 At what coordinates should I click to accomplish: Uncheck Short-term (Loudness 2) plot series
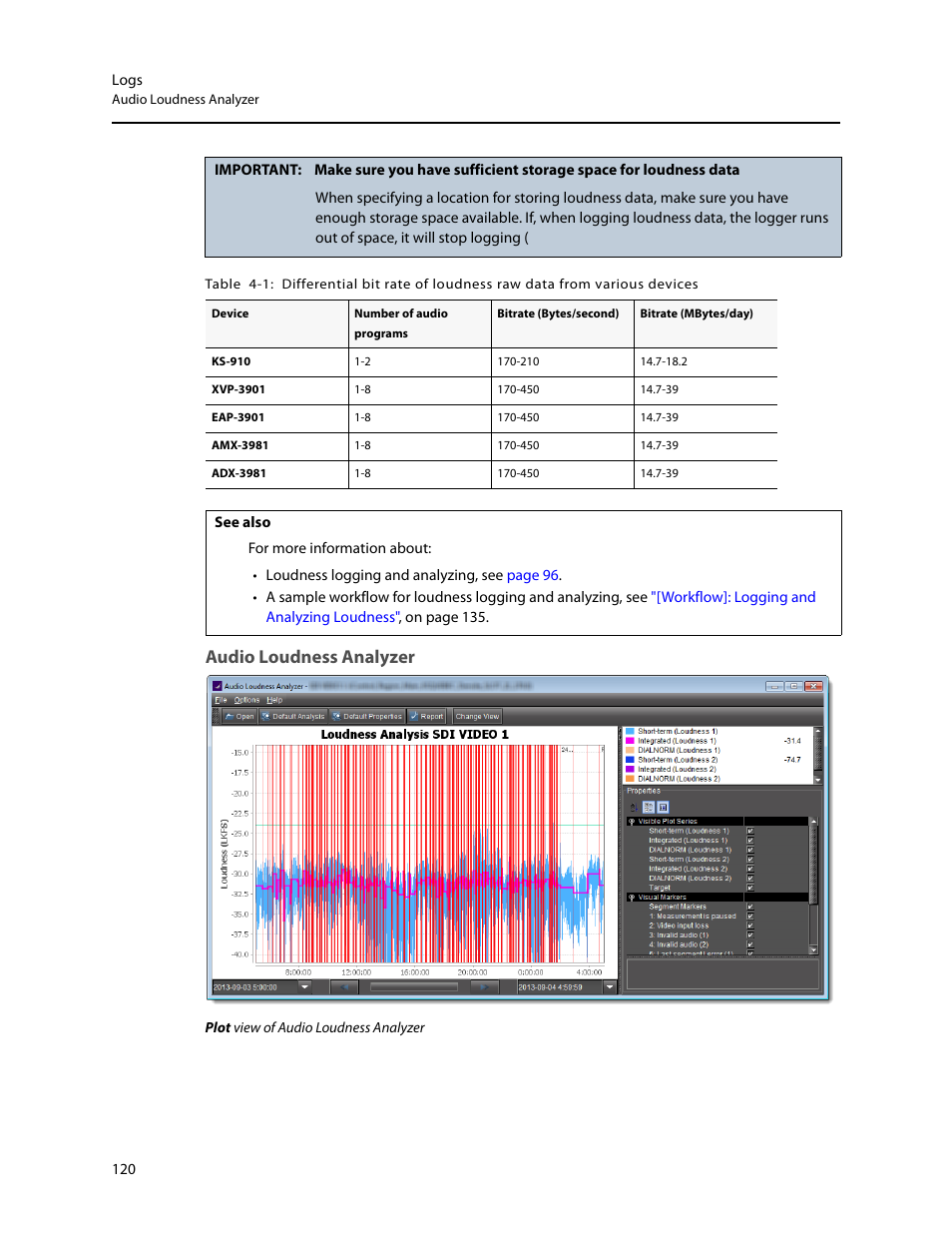pyautogui.click(x=750, y=860)
